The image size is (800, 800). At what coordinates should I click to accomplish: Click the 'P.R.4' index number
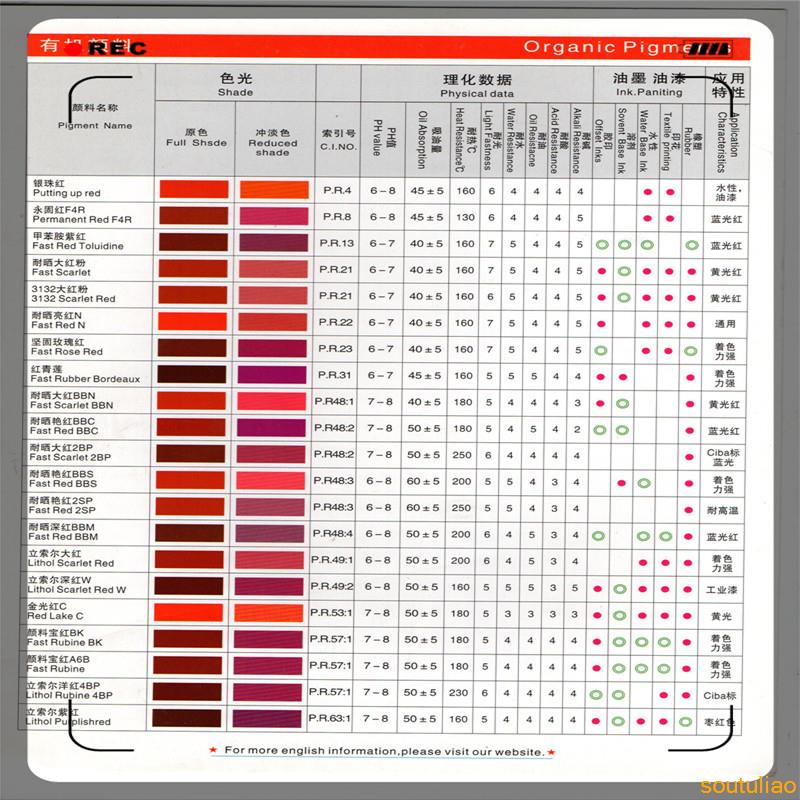point(337,190)
